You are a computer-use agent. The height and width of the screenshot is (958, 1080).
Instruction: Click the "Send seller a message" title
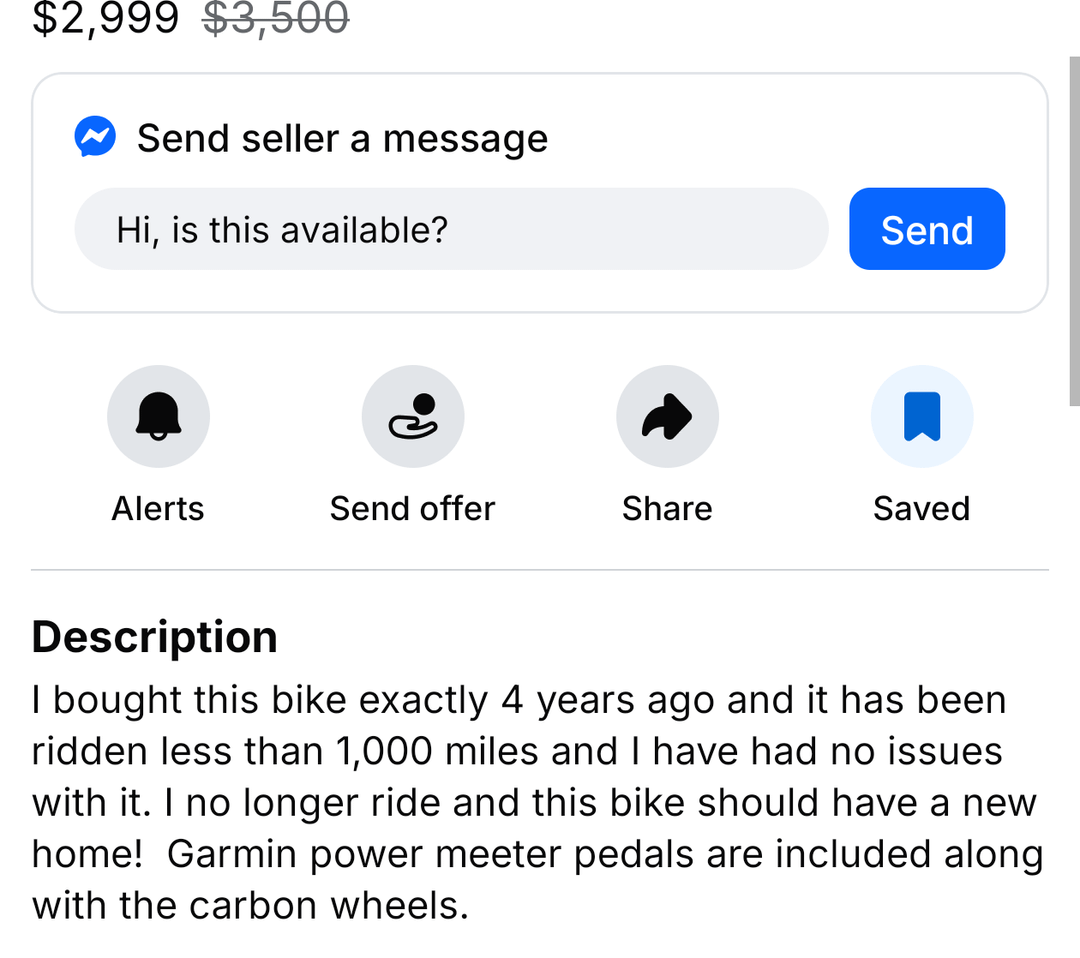pos(342,138)
